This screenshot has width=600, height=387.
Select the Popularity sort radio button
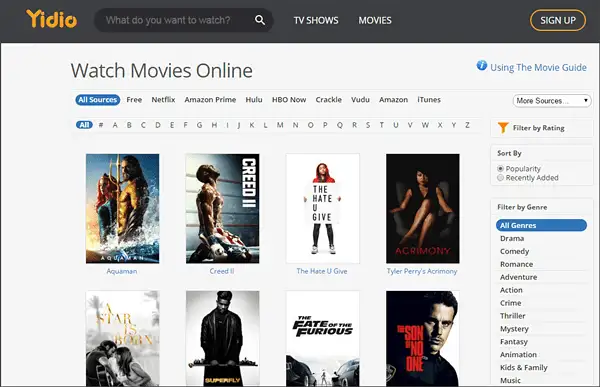[x=500, y=168]
